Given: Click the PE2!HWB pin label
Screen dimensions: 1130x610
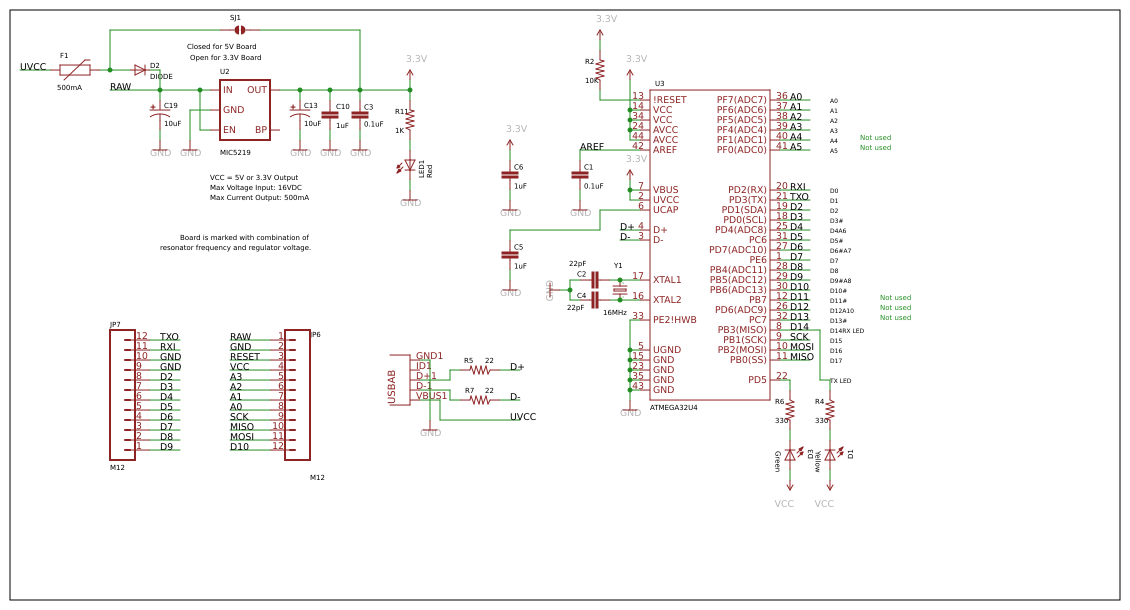Looking at the screenshot, I should pyautogui.click(x=675, y=320).
